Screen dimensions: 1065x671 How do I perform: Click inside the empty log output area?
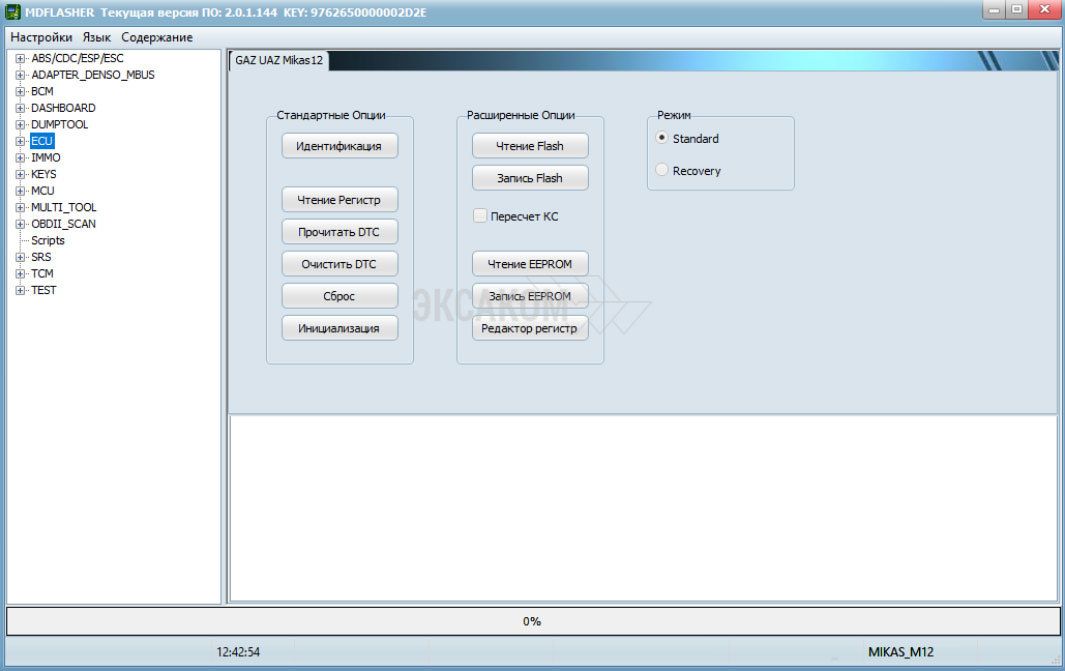(x=643, y=507)
